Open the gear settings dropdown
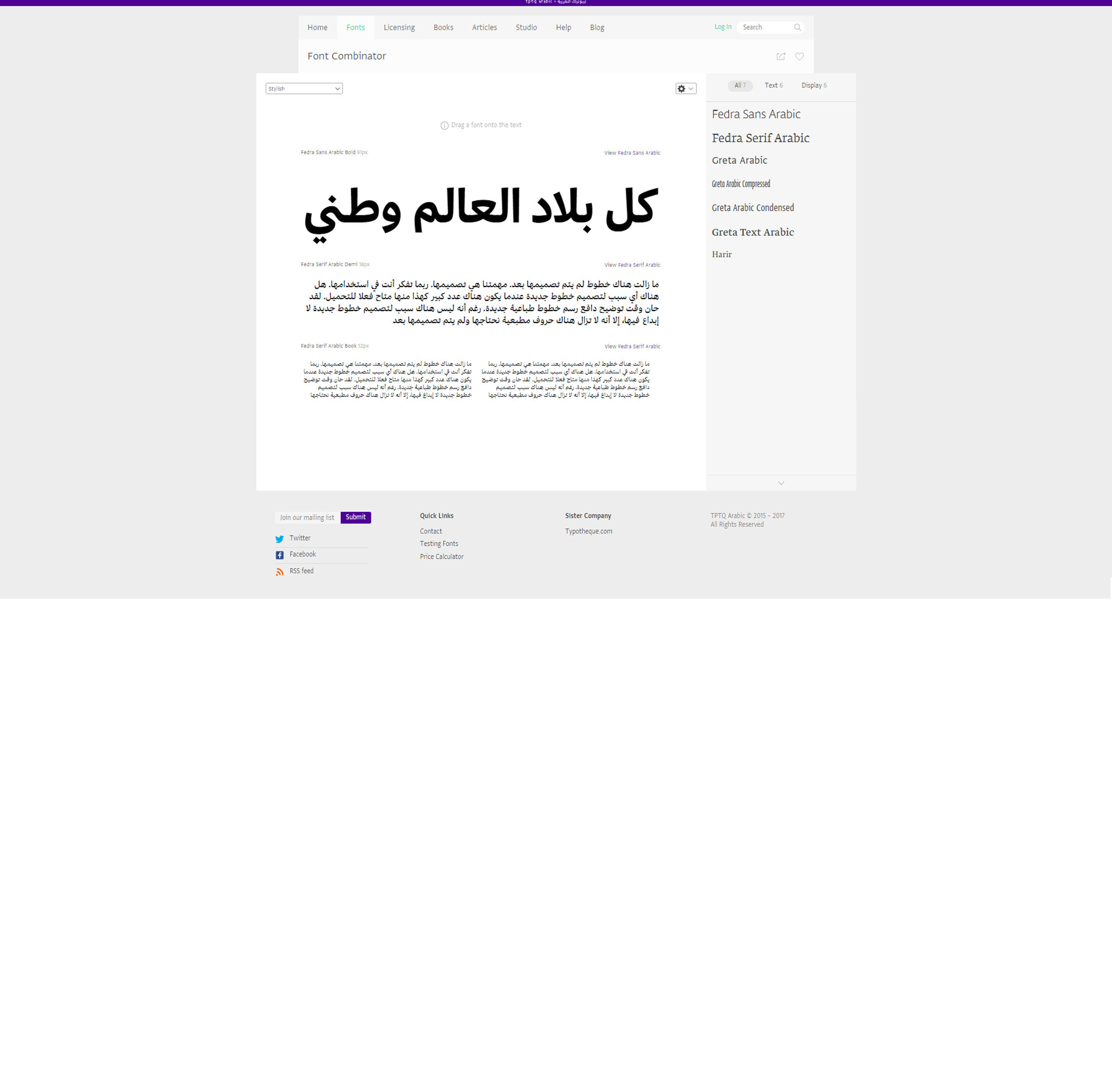 (685, 88)
